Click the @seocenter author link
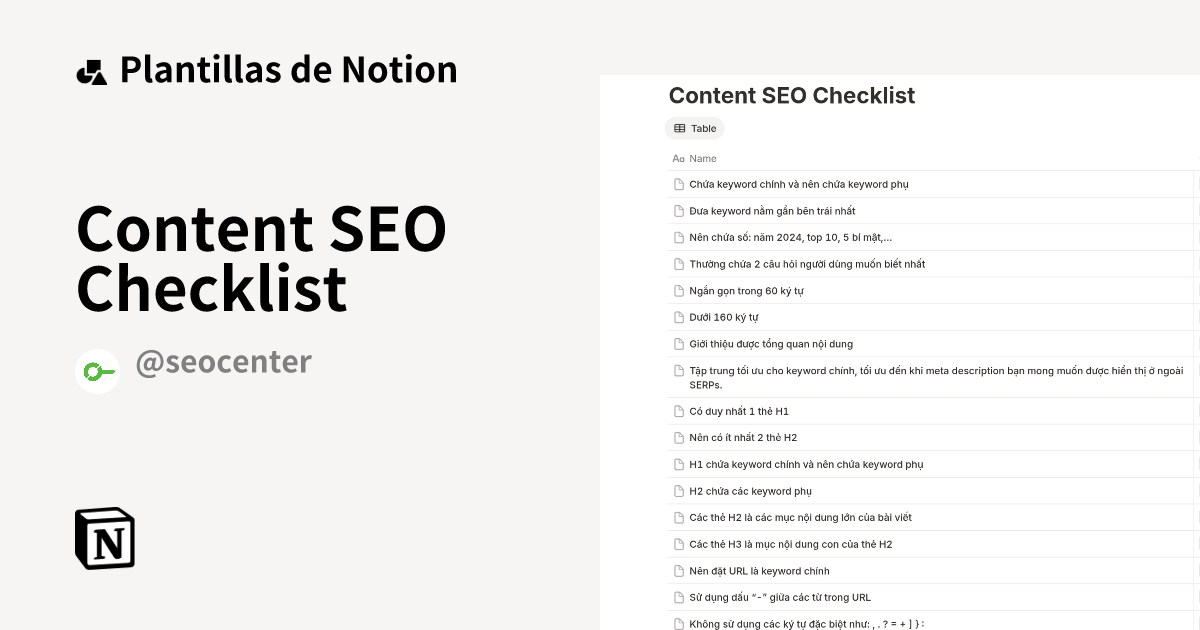 (224, 362)
